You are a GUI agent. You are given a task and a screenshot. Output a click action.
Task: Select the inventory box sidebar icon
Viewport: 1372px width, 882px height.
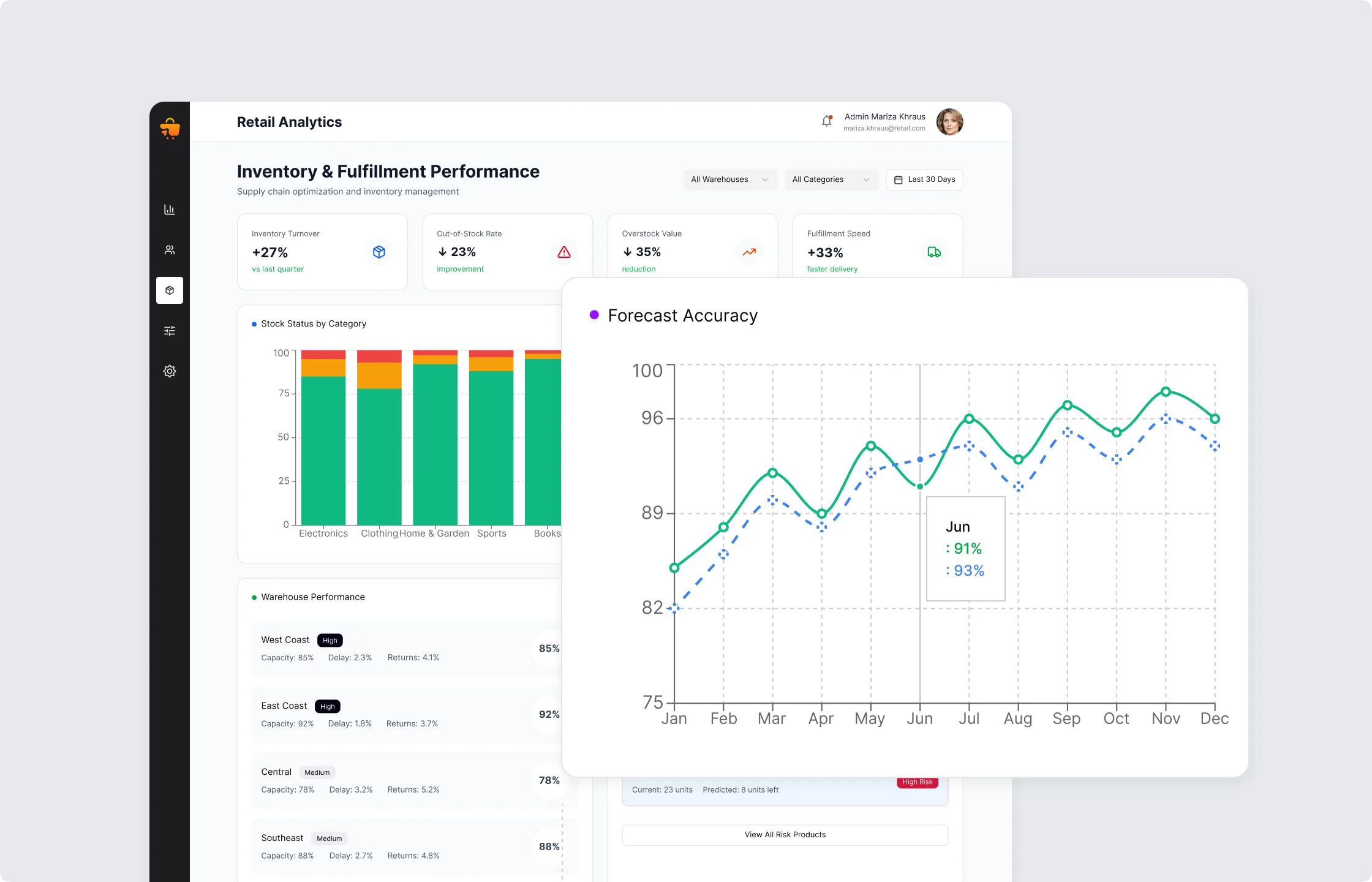(x=170, y=290)
